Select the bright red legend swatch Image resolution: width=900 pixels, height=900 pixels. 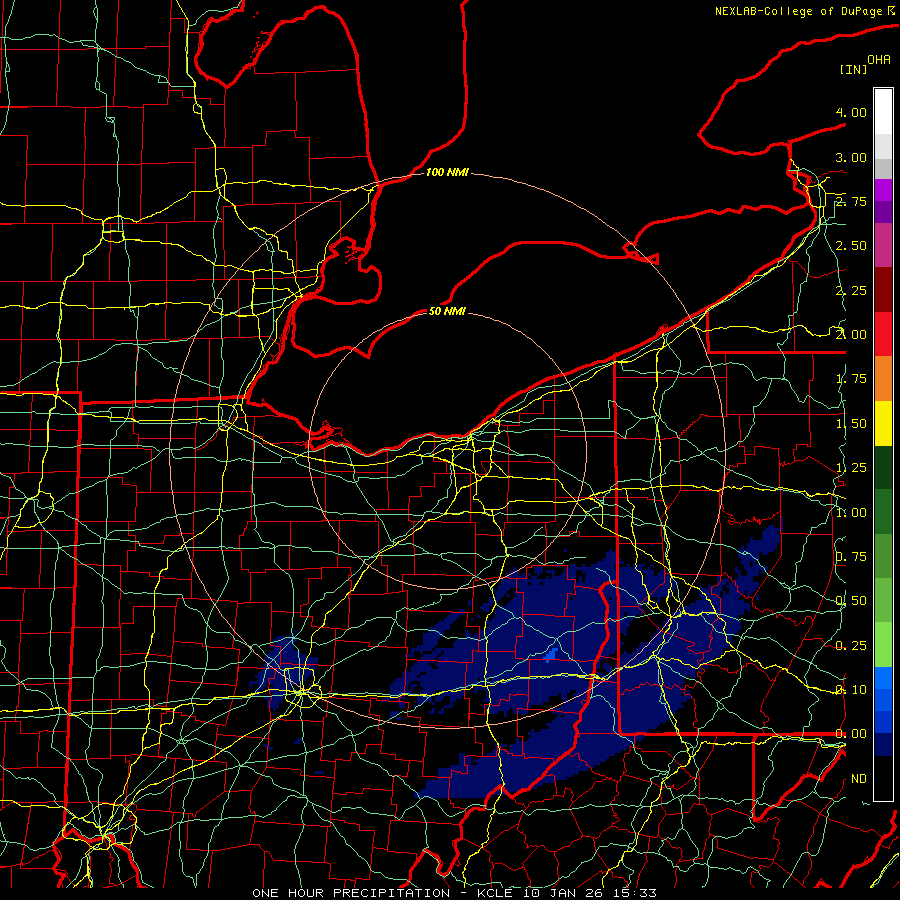[883, 334]
